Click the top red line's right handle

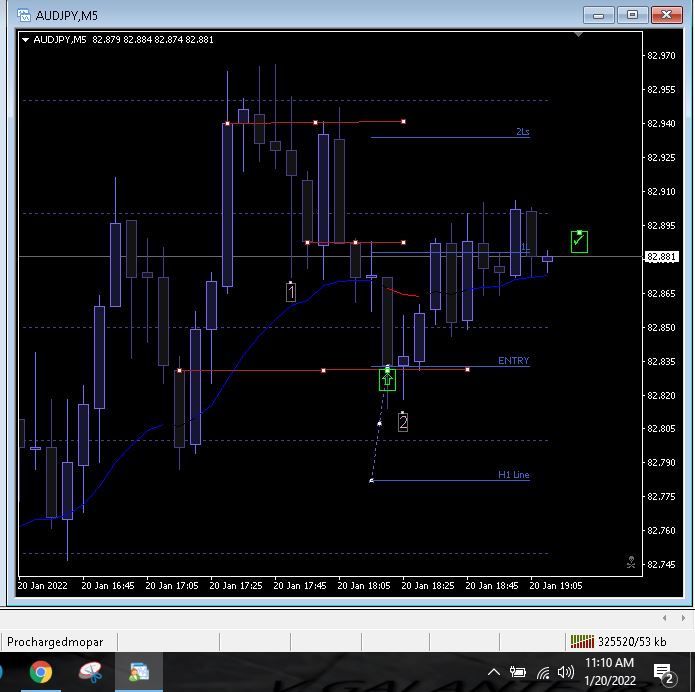pyautogui.click(x=403, y=121)
